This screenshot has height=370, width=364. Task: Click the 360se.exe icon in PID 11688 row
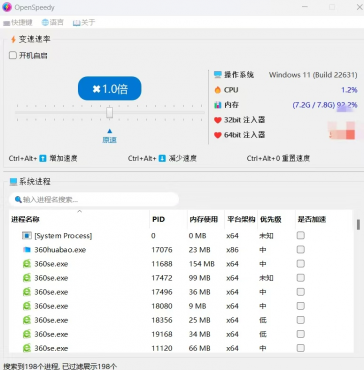pyautogui.click(x=27, y=264)
